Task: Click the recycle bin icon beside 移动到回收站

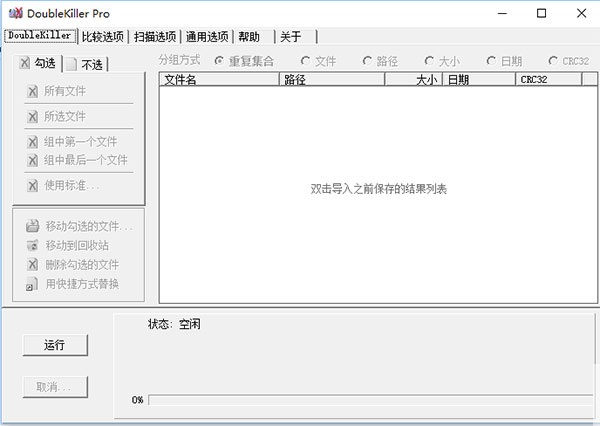Action: (x=33, y=245)
